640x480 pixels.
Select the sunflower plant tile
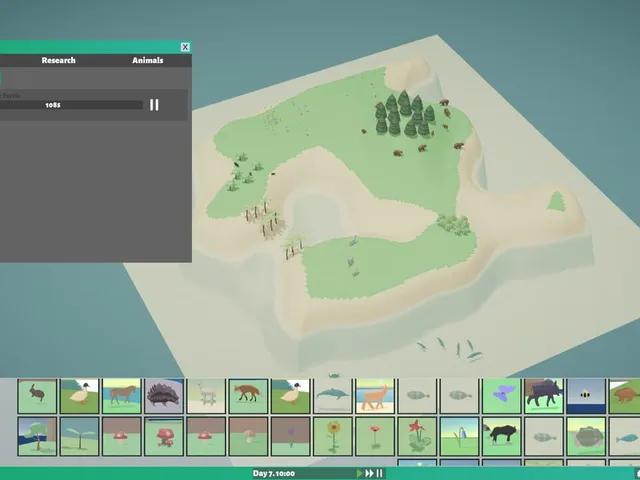[333, 436]
